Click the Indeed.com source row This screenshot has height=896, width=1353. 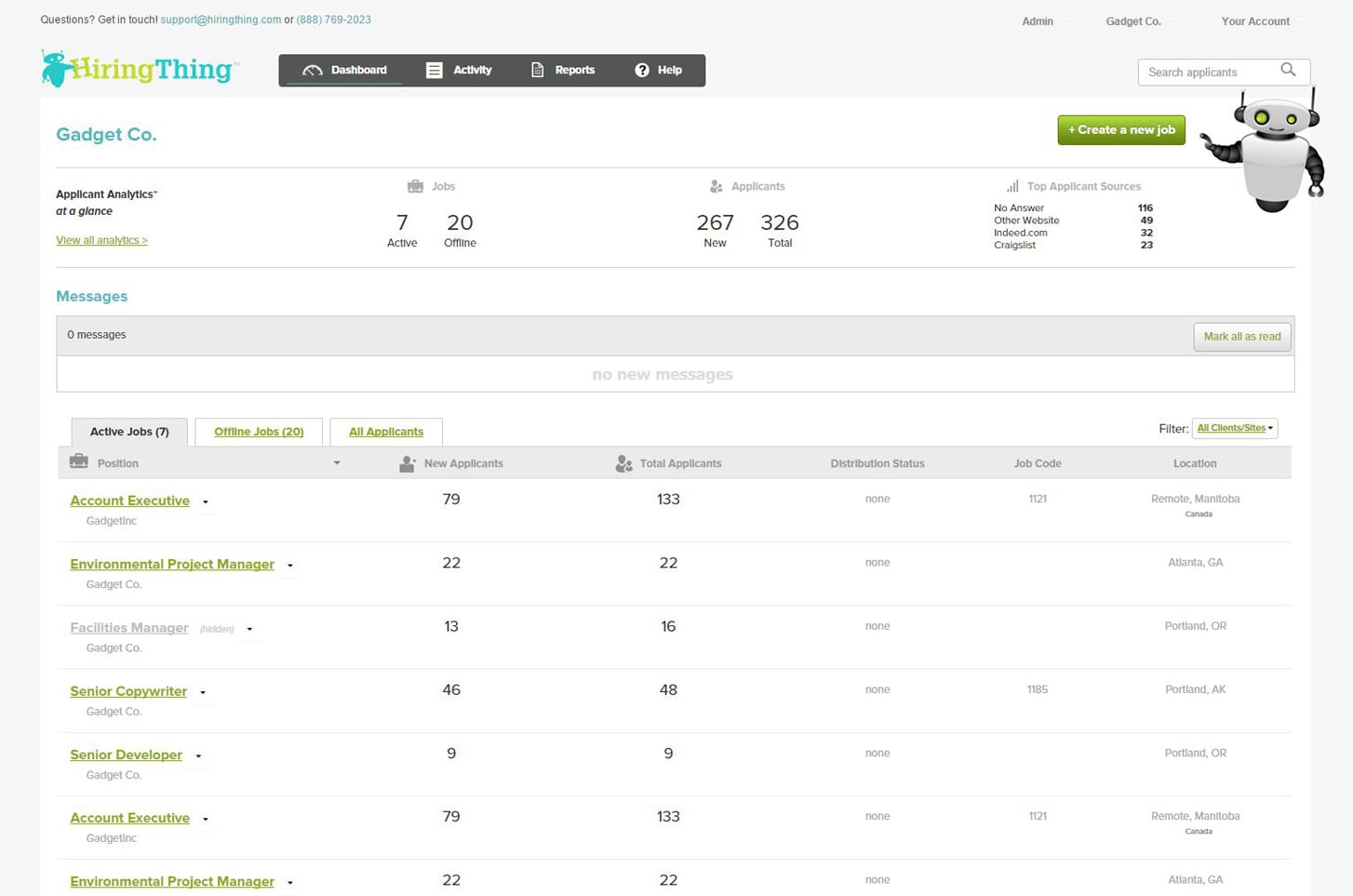click(x=1073, y=233)
